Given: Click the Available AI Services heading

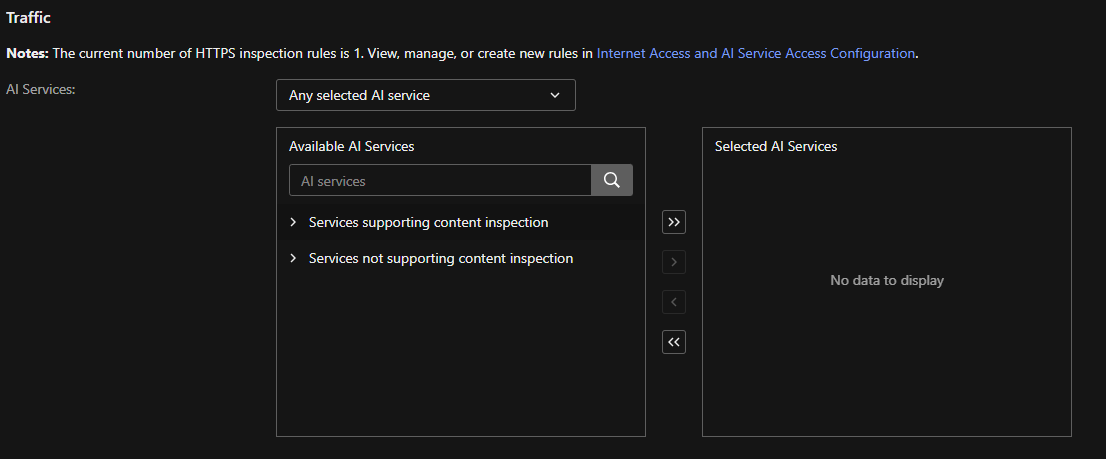Looking at the screenshot, I should coord(351,146).
